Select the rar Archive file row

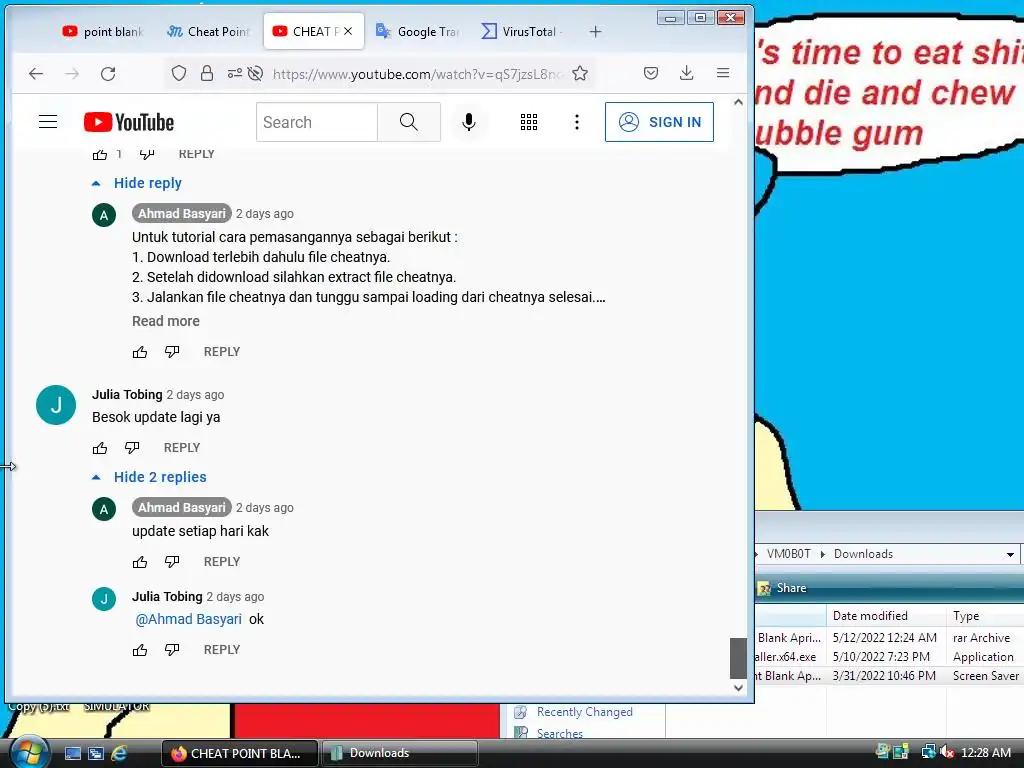coord(889,637)
